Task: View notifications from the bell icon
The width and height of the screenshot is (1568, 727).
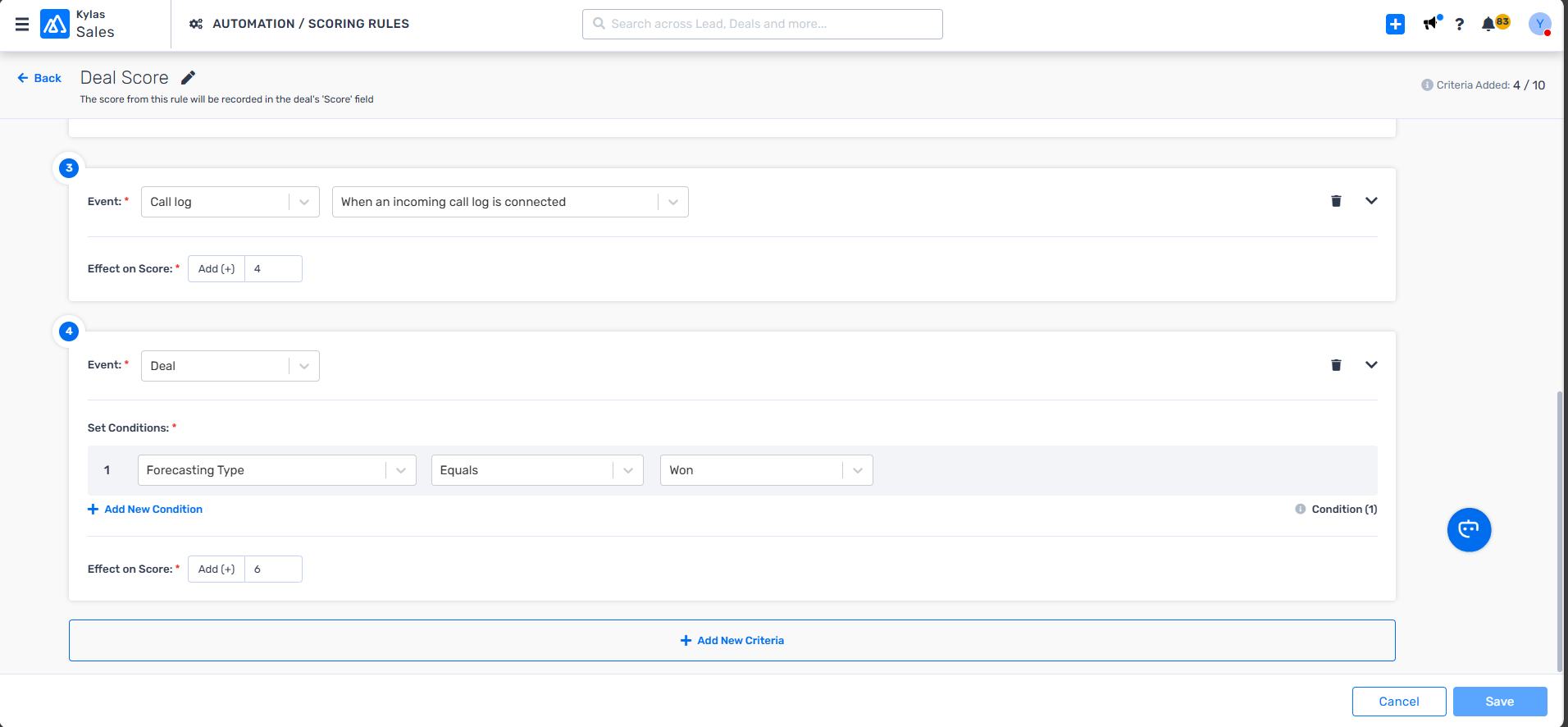Action: pyautogui.click(x=1489, y=24)
